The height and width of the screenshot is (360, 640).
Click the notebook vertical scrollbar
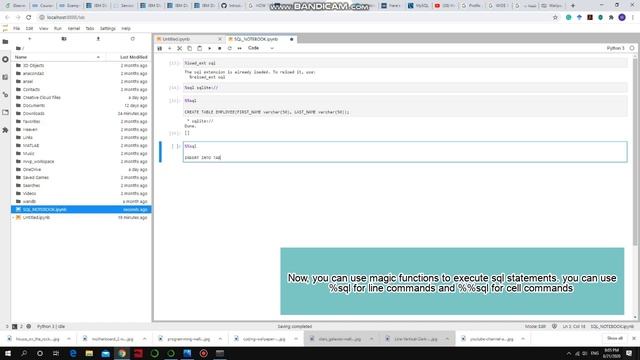tap(635, 151)
